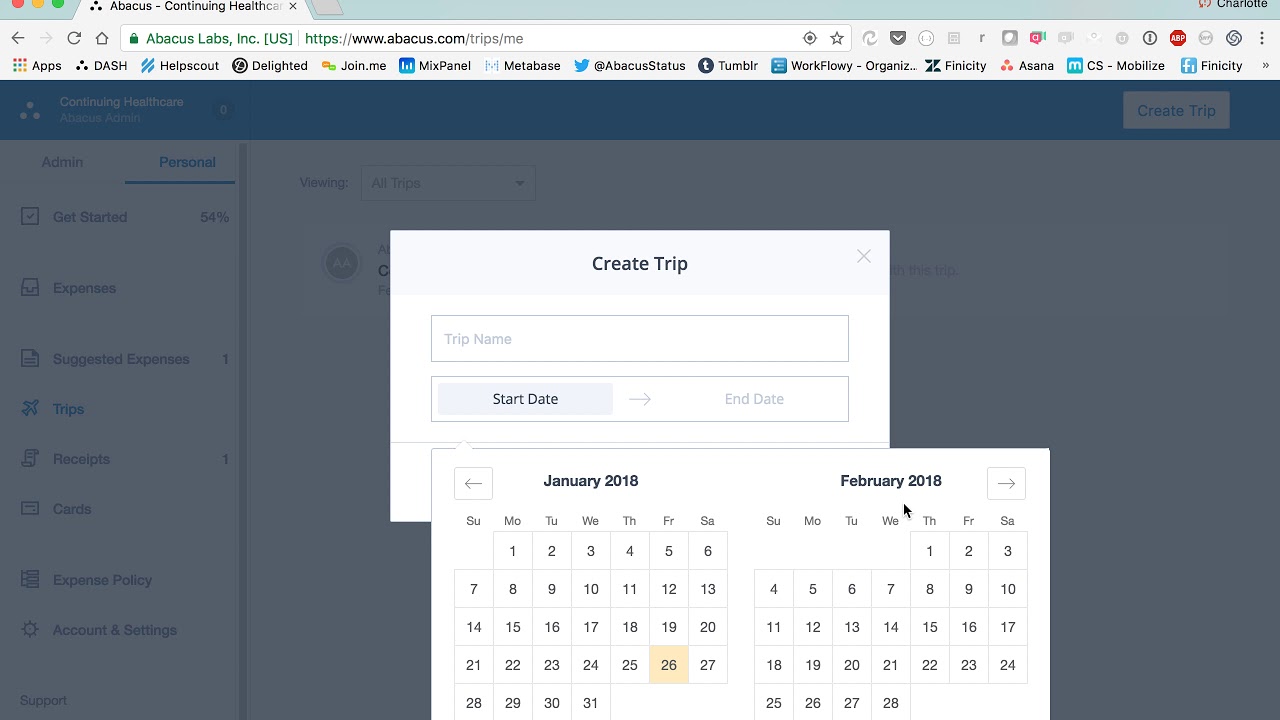This screenshot has width=1280, height=720.
Task: Open the Metabase bookmark
Action: coord(522,65)
